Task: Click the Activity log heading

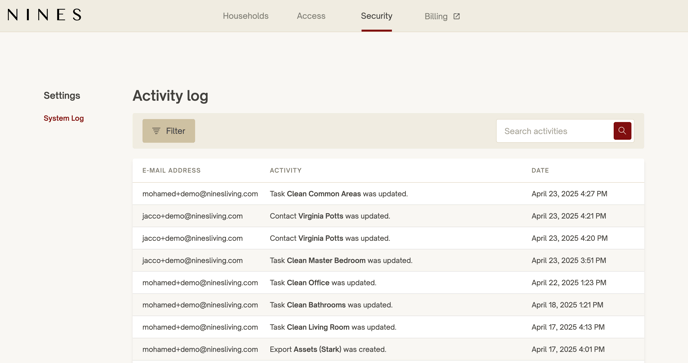Action: tap(170, 96)
